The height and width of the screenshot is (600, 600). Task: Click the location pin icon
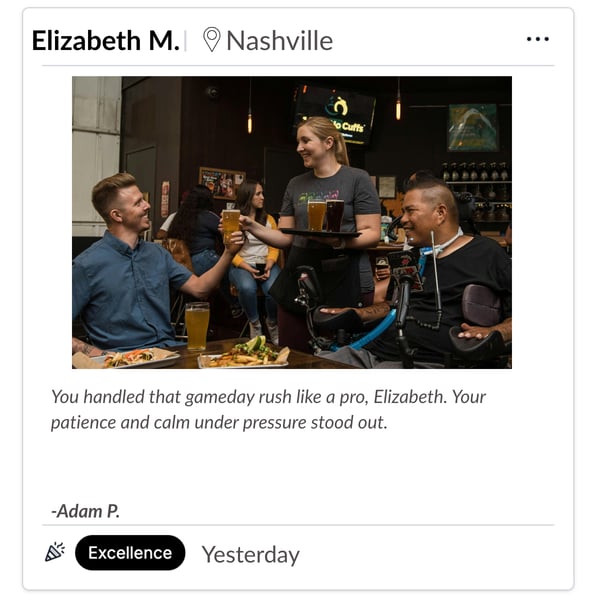coord(212,39)
